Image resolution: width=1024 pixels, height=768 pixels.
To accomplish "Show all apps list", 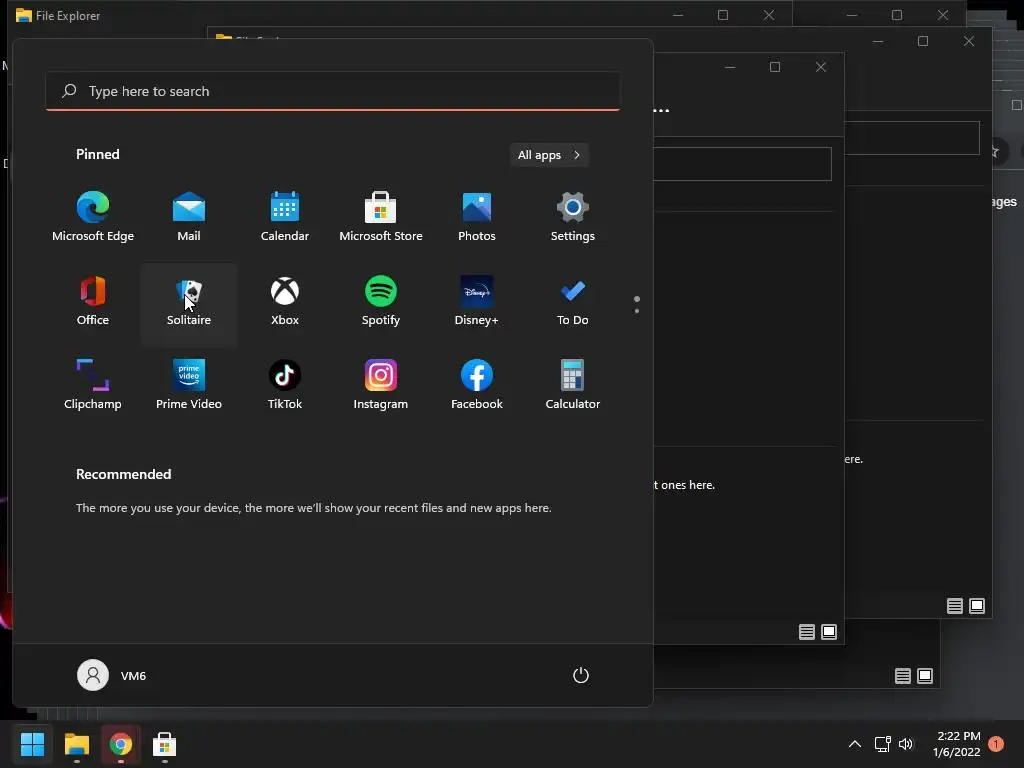I will 549,155.
